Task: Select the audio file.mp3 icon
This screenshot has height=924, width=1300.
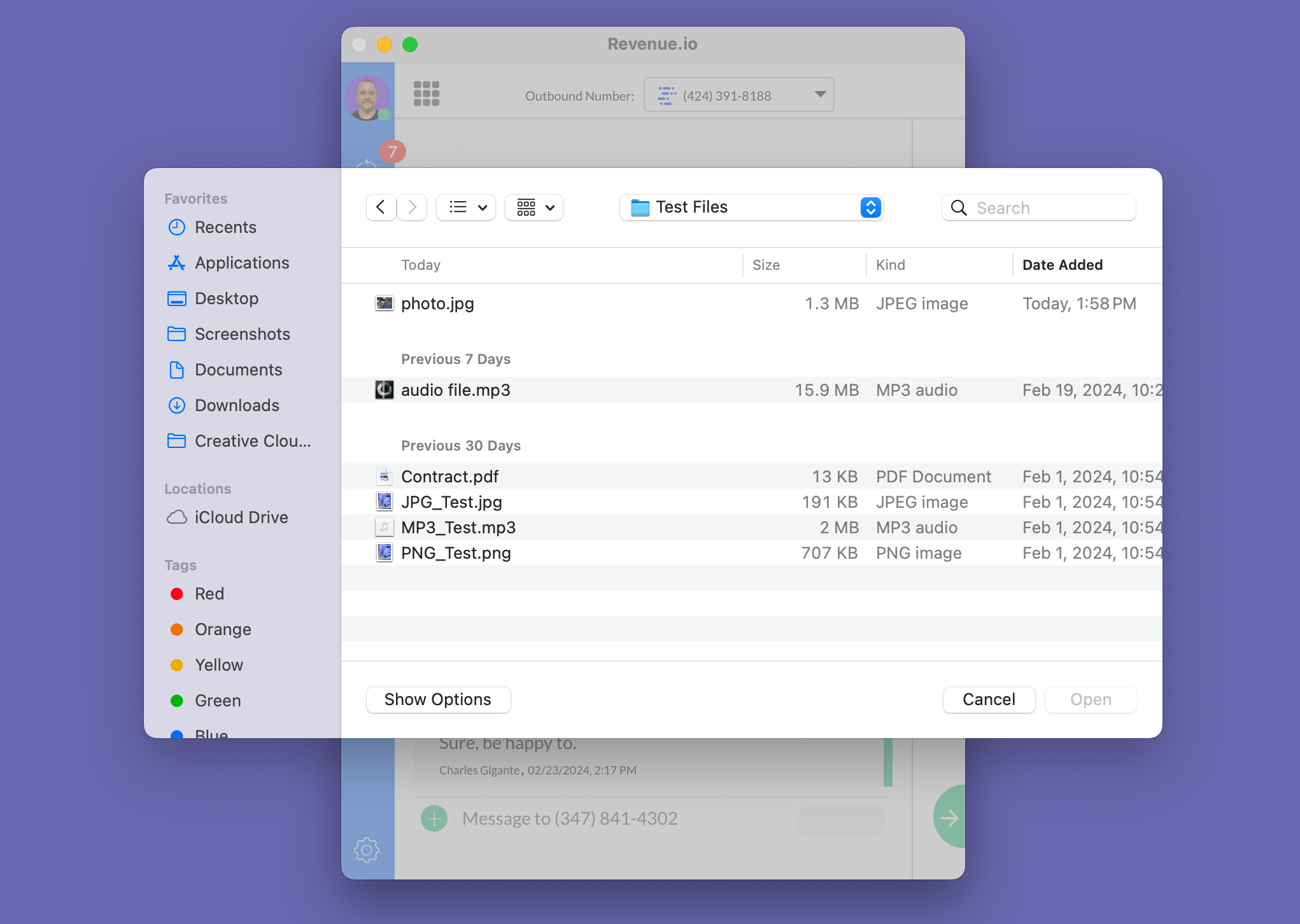Action: tap(384, 390)
